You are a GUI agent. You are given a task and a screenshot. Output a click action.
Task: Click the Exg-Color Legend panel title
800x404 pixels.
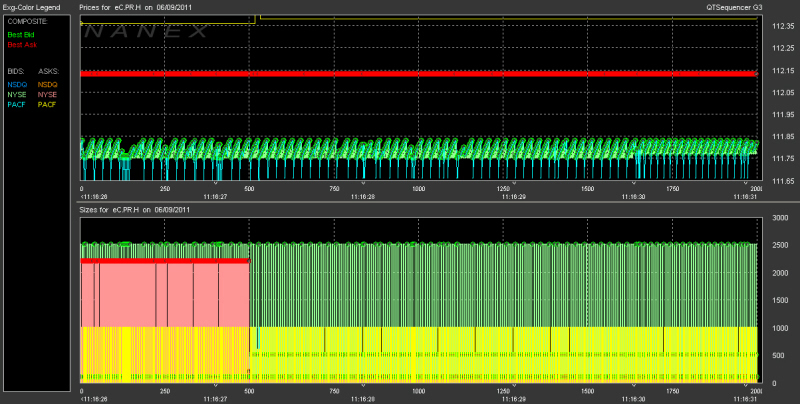tap(31, 7)
